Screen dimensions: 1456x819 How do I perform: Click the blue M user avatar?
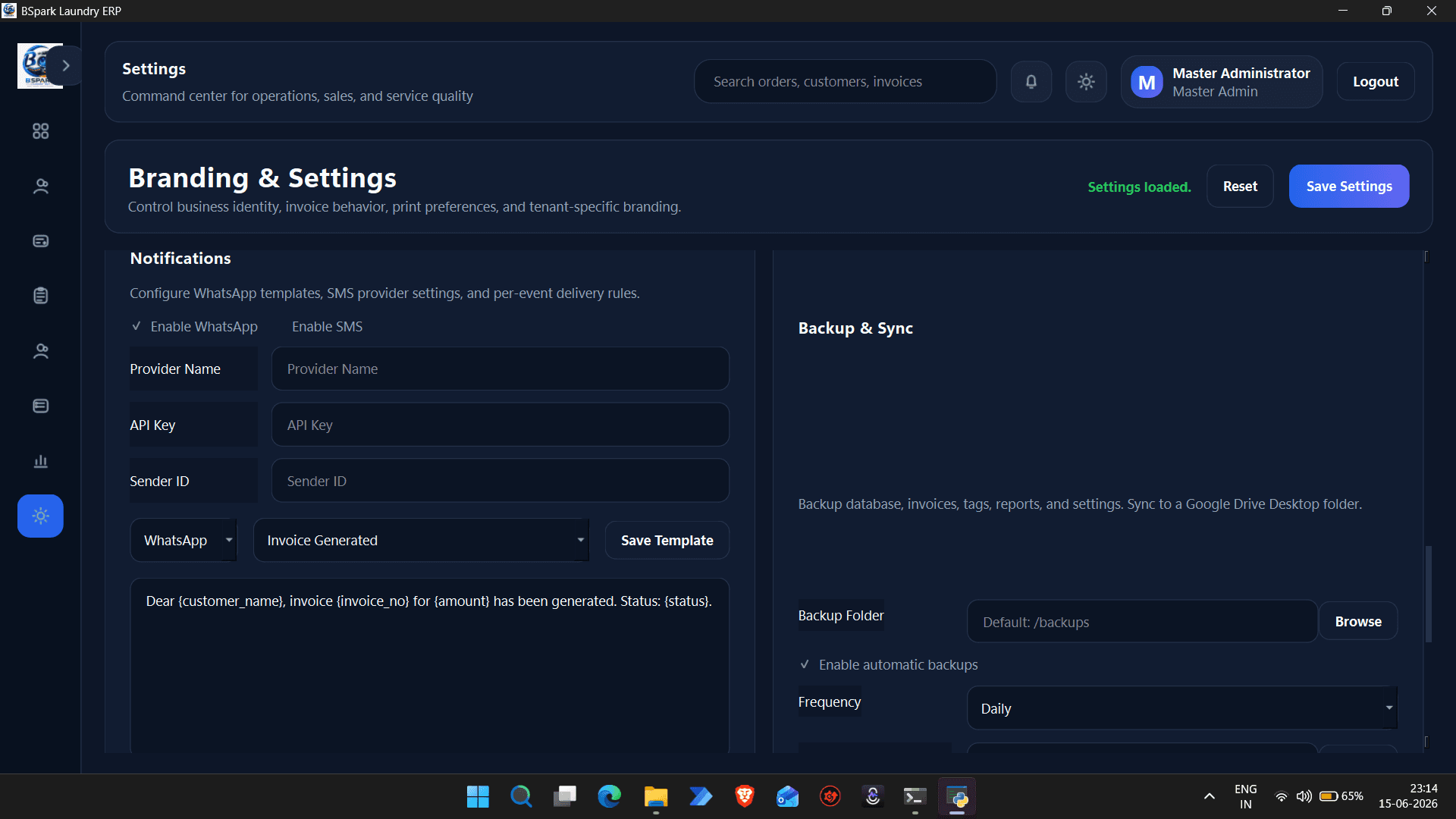pyautogui.click(x=1147, y=82)
